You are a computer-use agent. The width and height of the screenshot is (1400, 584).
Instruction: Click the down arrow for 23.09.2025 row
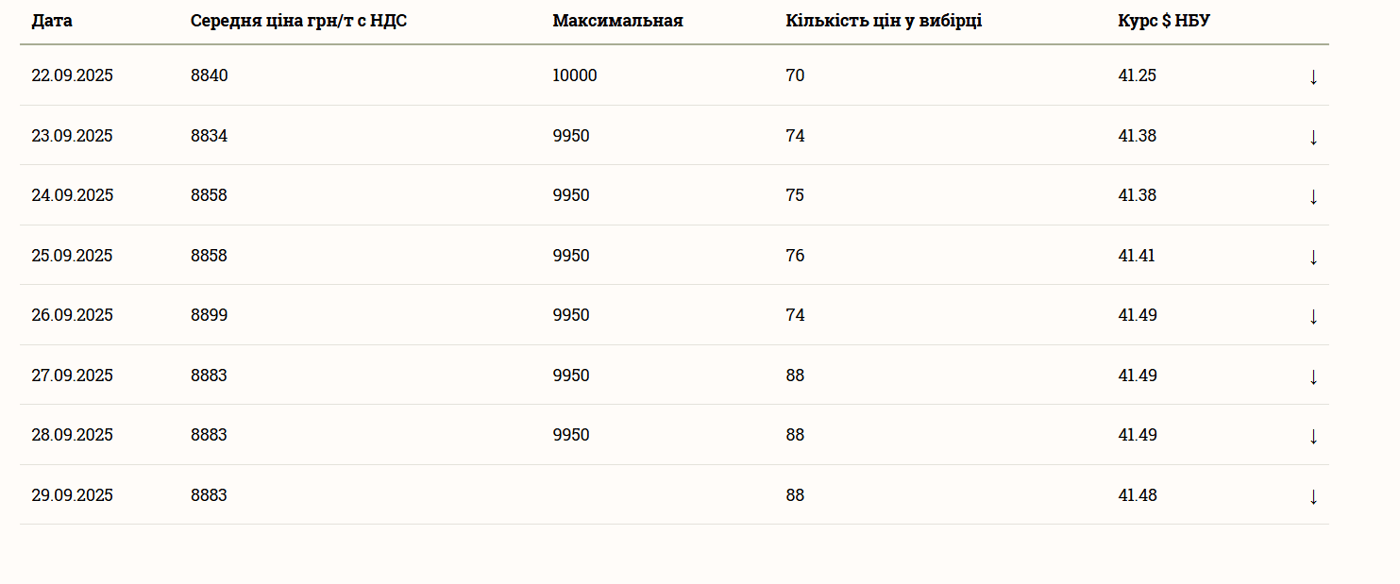click(1313, 137)
